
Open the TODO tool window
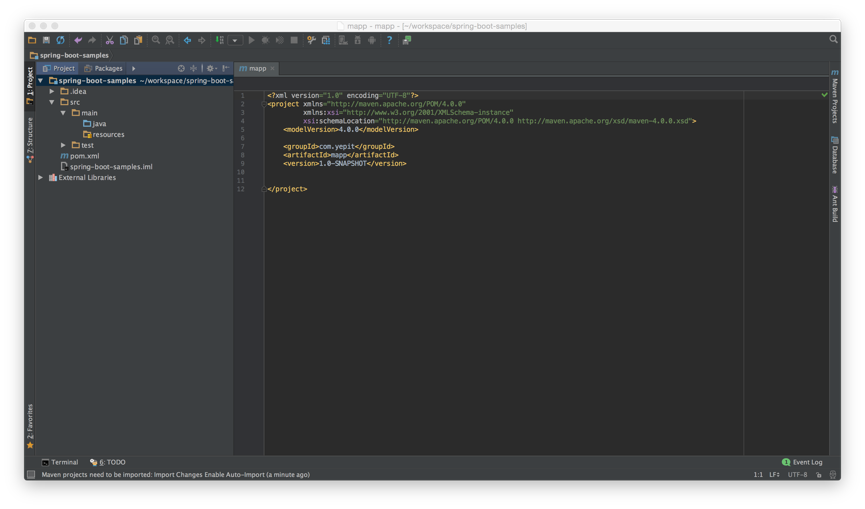[108, 462]
